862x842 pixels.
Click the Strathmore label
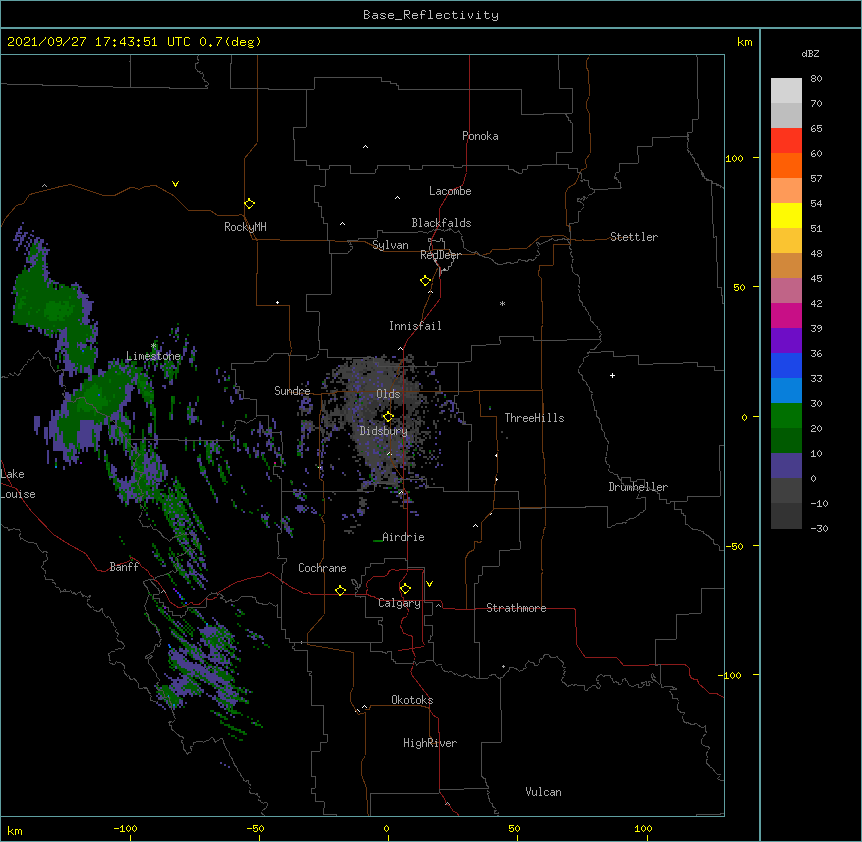[516, 608]
